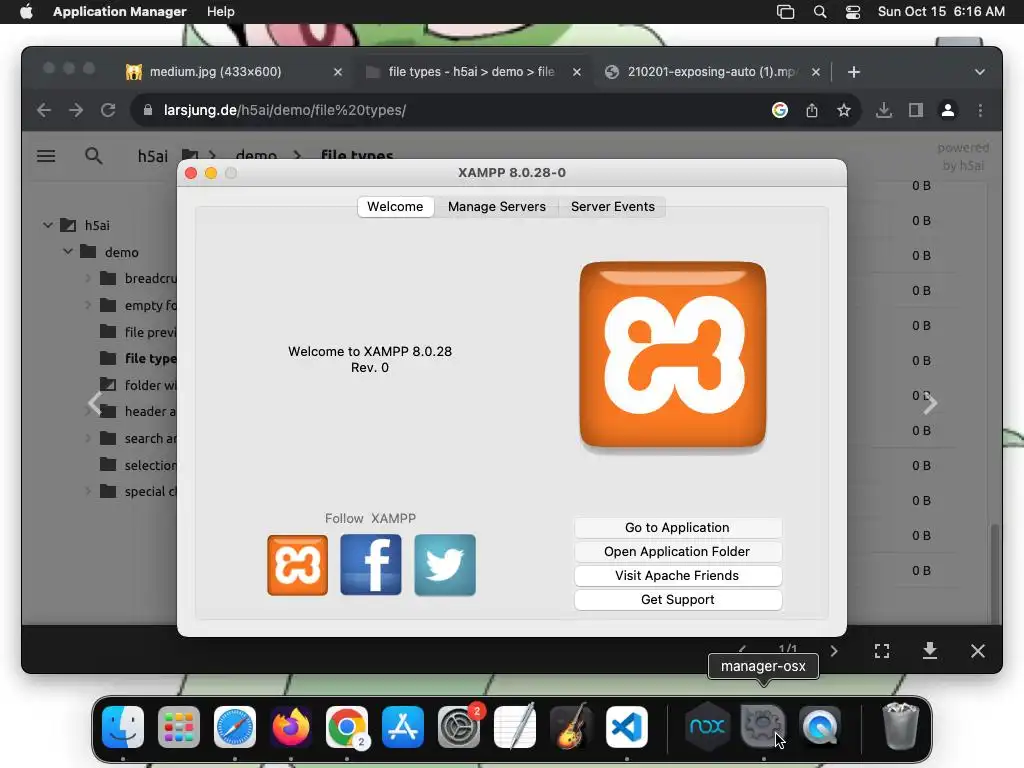Image resolution: width=1024 pixels, height=768 pixels.
Task: Share this page from Chrome address bar
Action: coord(812,110)
